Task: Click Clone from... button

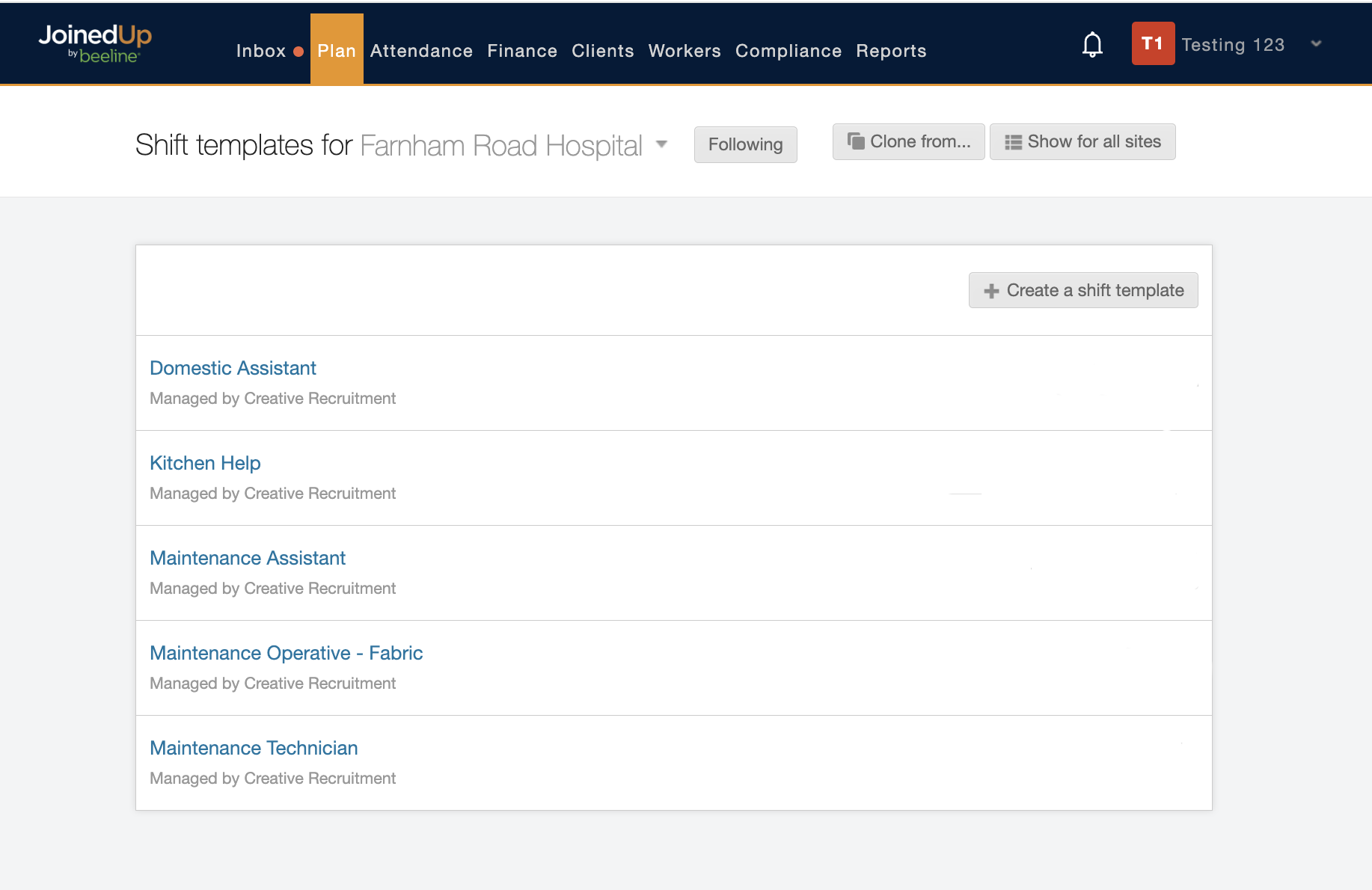Action: (908, 142)
